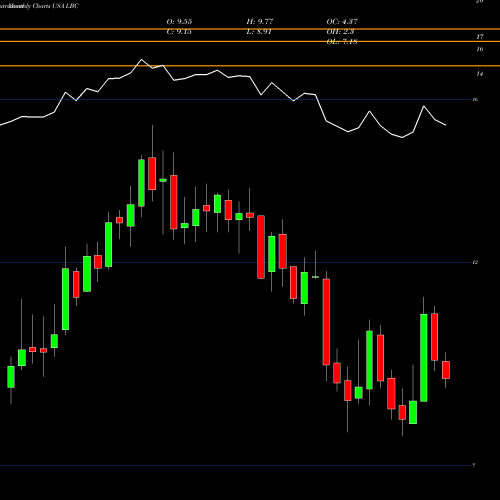Click the '12' price axis label
The width and height of the screenshot is (500, 500).
pos(475,262)
